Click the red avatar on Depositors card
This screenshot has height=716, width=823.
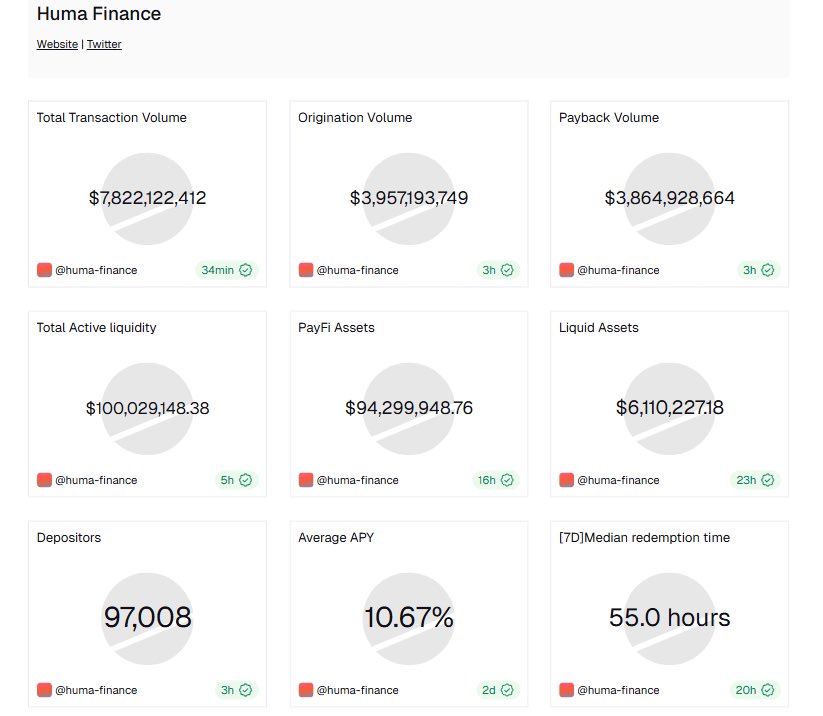coord(44,690)
